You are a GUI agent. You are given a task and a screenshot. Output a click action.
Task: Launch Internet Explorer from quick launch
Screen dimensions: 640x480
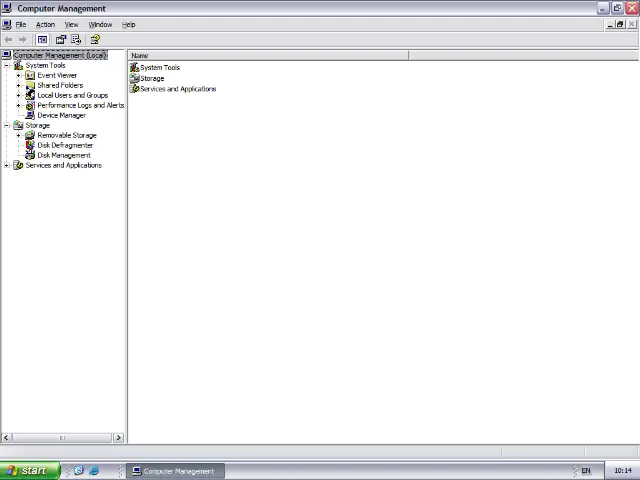(93, 471)
